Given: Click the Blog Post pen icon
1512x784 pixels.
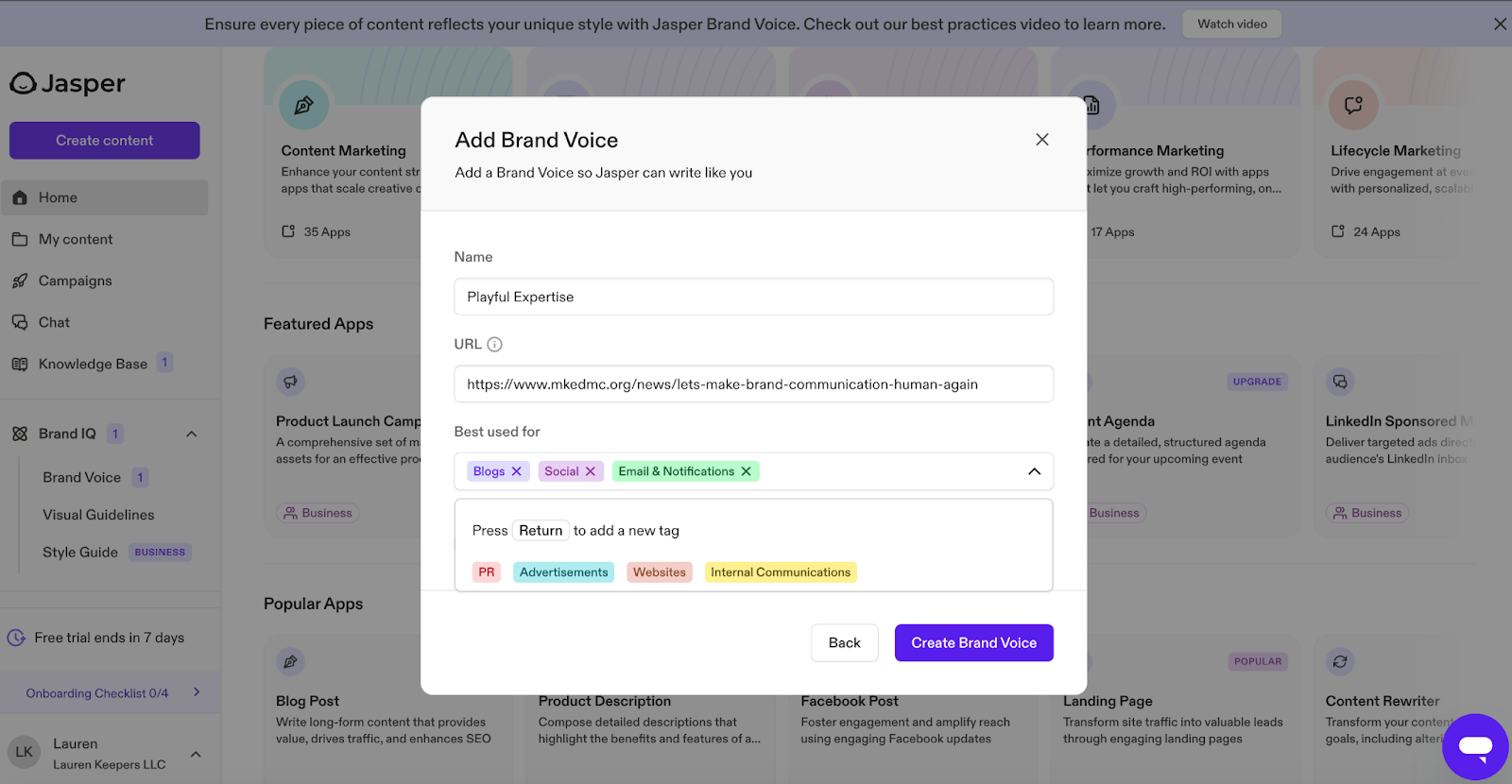Looking at the screenshot, I should click(290, 661).
